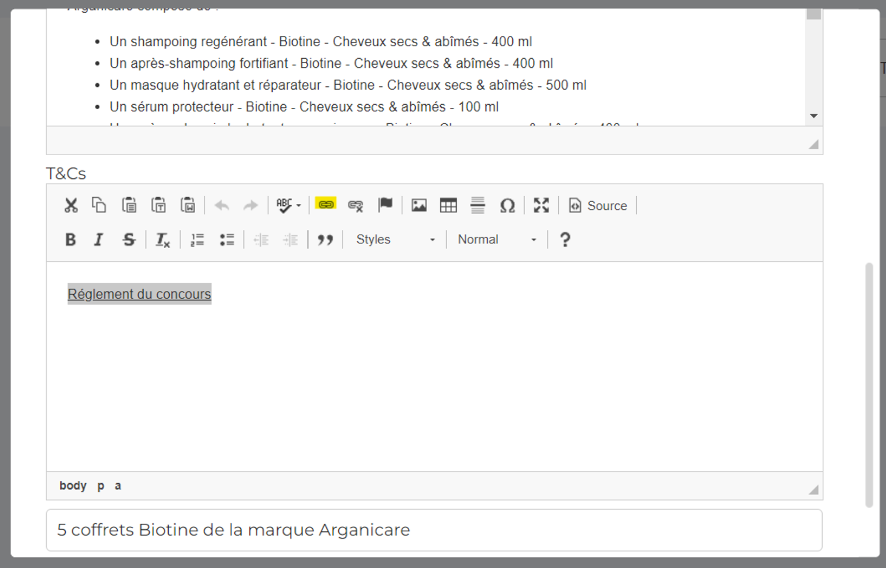Toggle Strikethrough formatting
Image resolution: width=886 pixels, height=568 pixels.
129,239
